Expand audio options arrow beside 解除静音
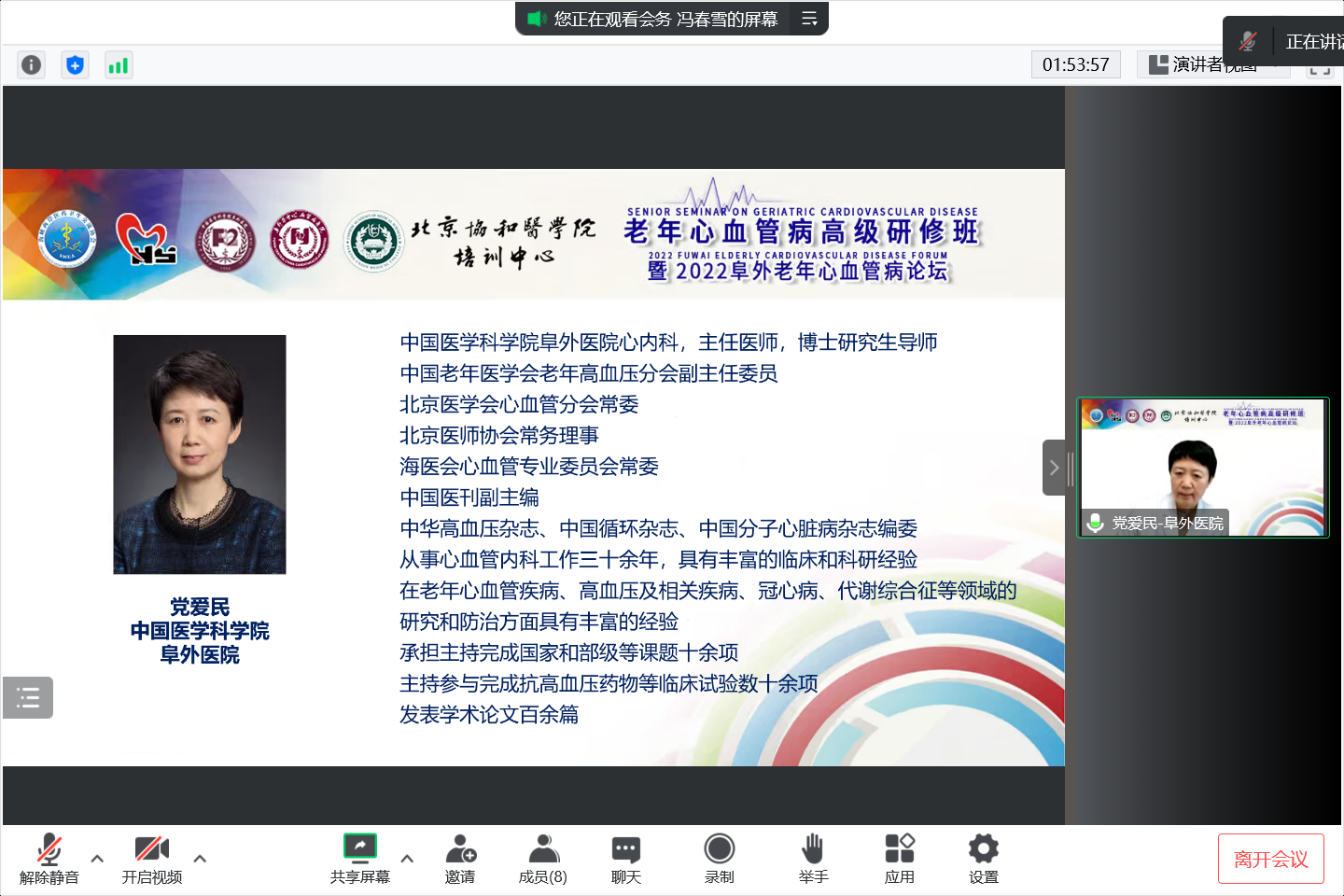The width and height of the screenshot is (1344, 896). click(x=97, y=858)
